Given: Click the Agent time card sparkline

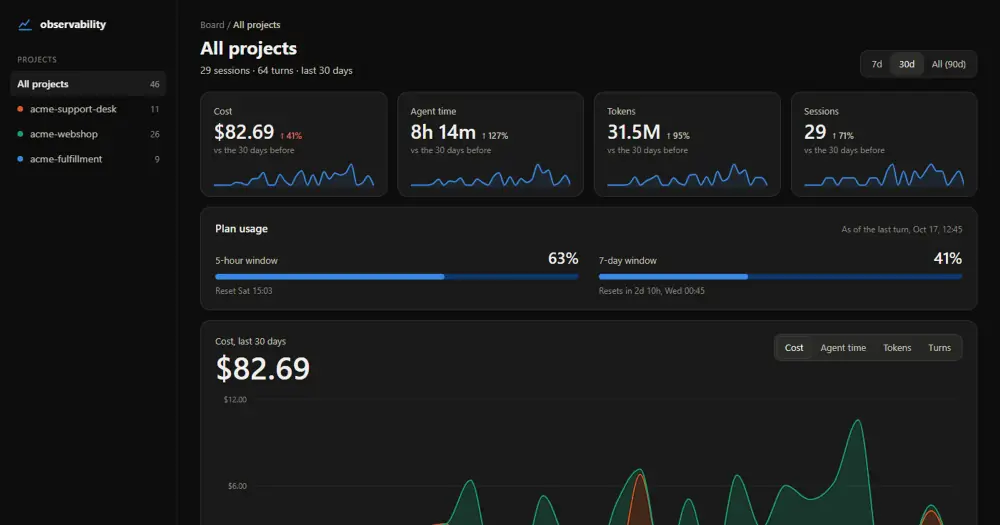Looking at the screenshot, I should 490,175.
